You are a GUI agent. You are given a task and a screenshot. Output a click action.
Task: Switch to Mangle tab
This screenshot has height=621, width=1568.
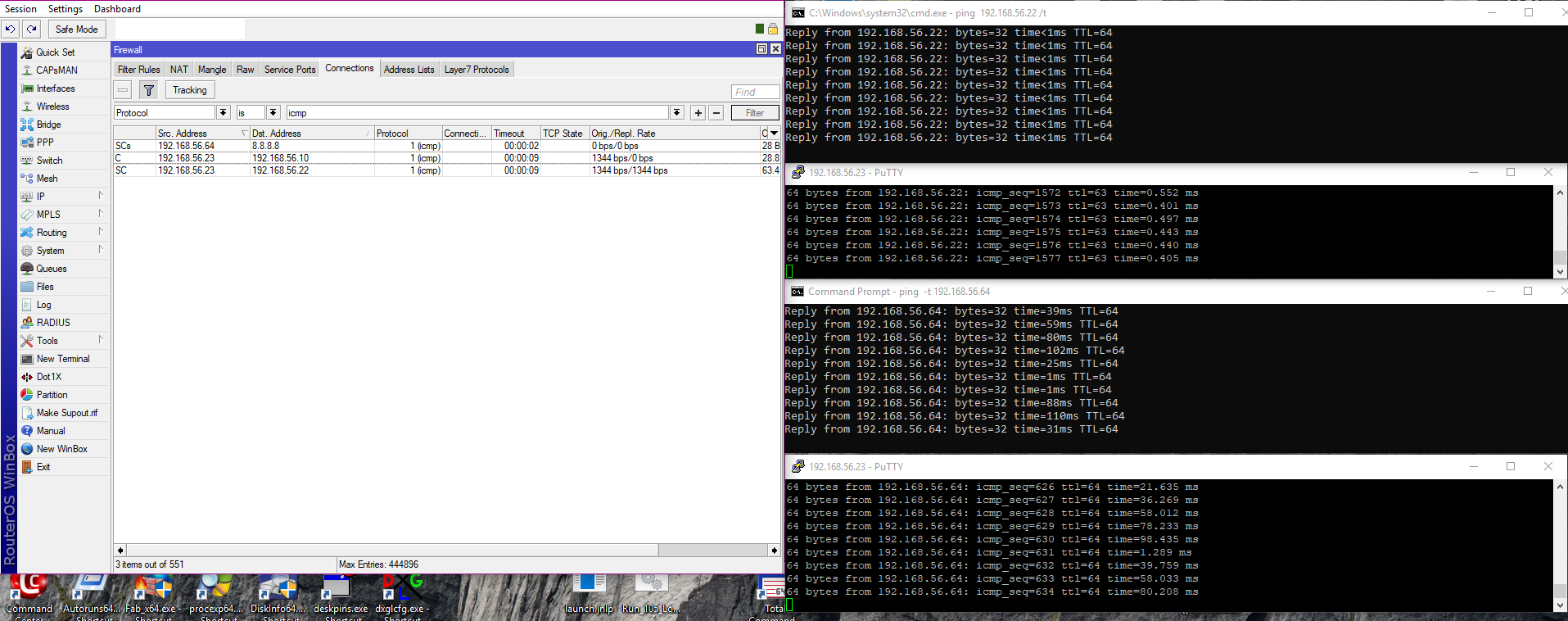[x=212, y=70]
